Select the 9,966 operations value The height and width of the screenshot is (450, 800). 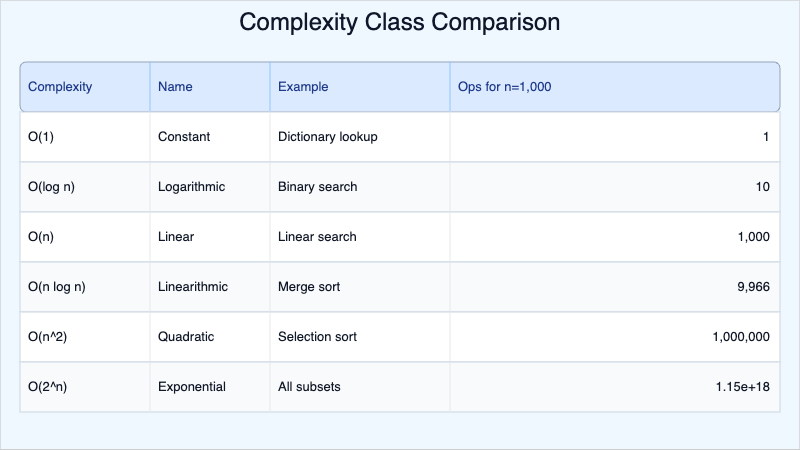tap(752, 287)
